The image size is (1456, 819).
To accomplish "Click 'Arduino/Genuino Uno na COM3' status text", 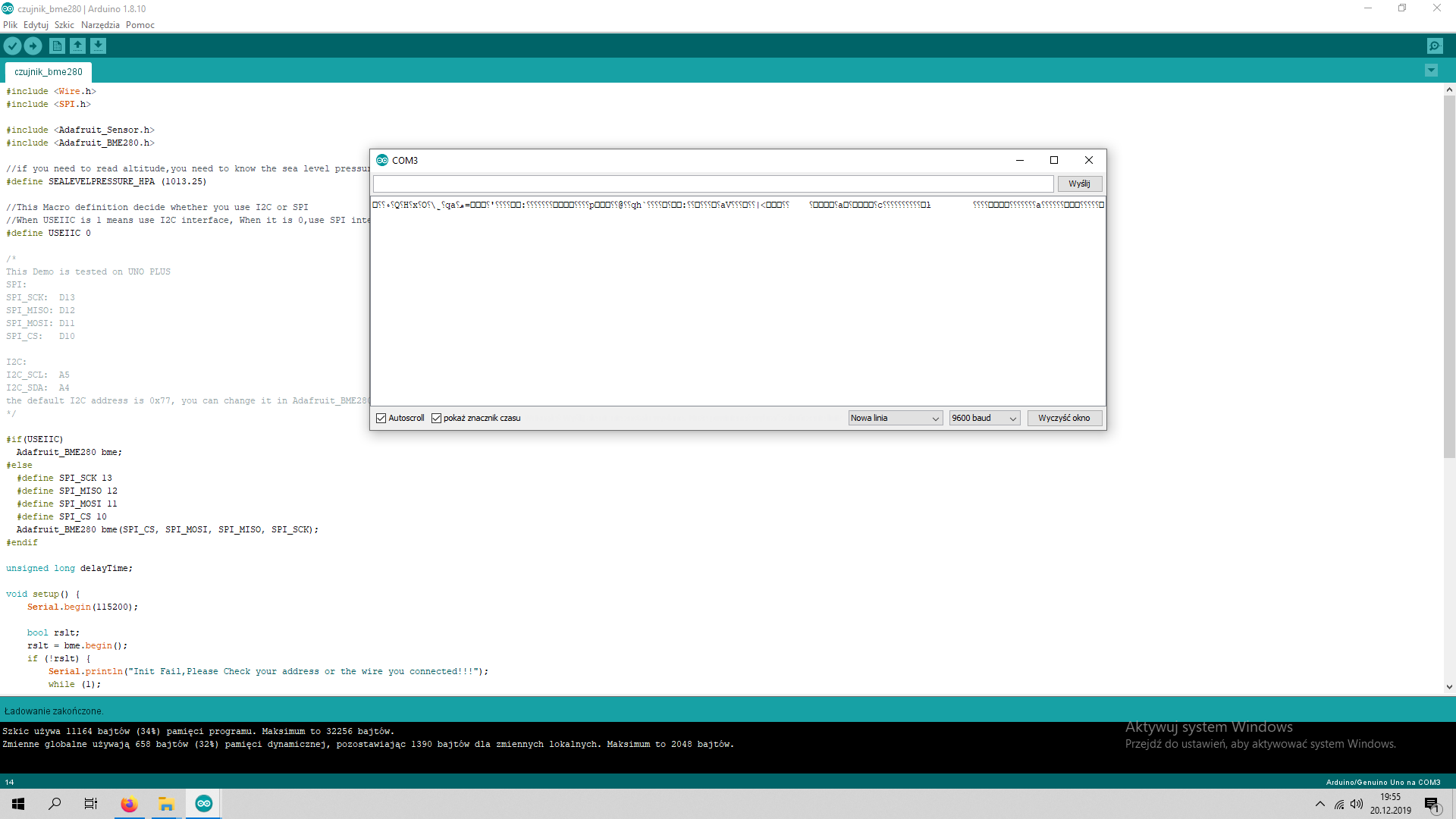I will [1383, 782].
